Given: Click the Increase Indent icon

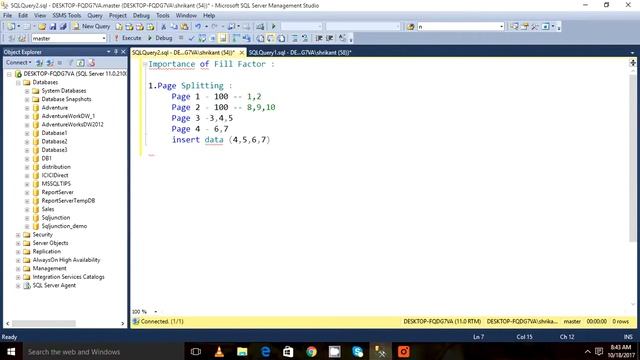Looking at the screenshot, I should tap(329, 38).
